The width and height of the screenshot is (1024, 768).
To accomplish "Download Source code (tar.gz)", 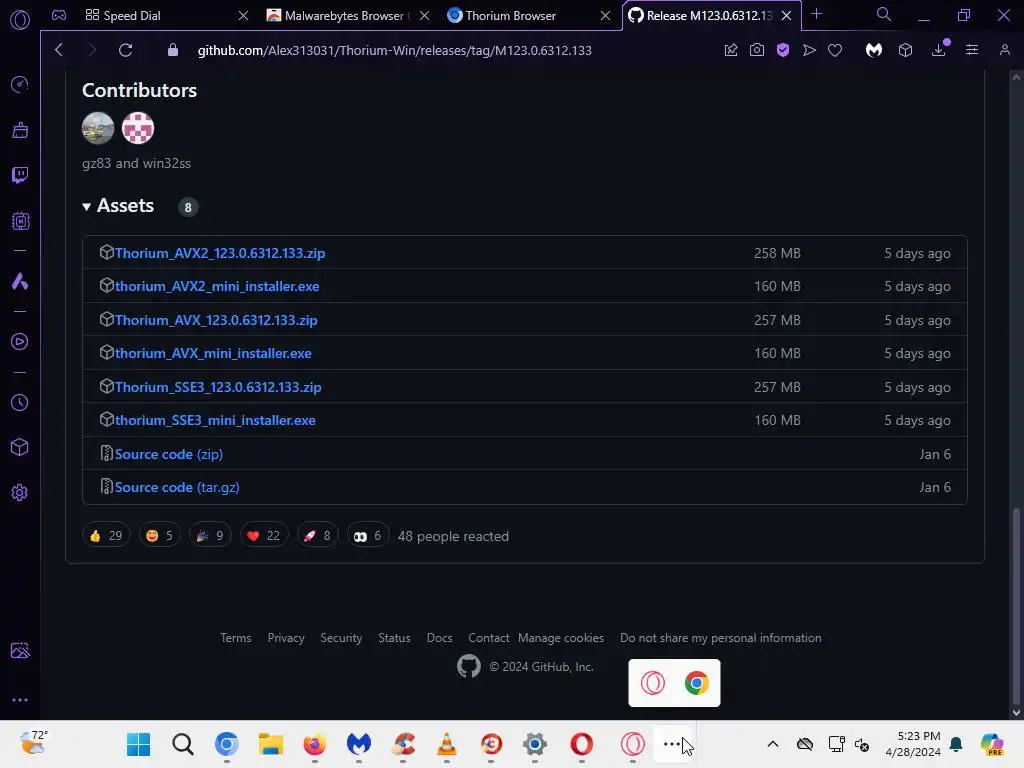I will tap(177, 488).
